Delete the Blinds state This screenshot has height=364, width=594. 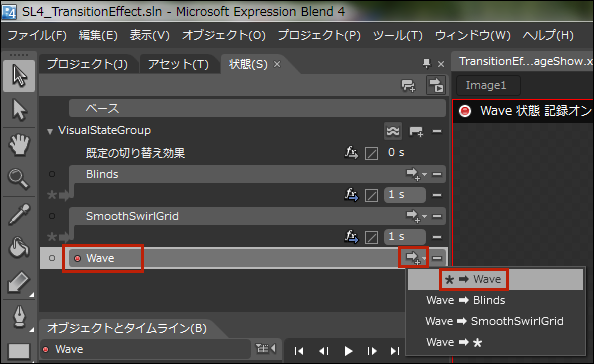[437, 174]
